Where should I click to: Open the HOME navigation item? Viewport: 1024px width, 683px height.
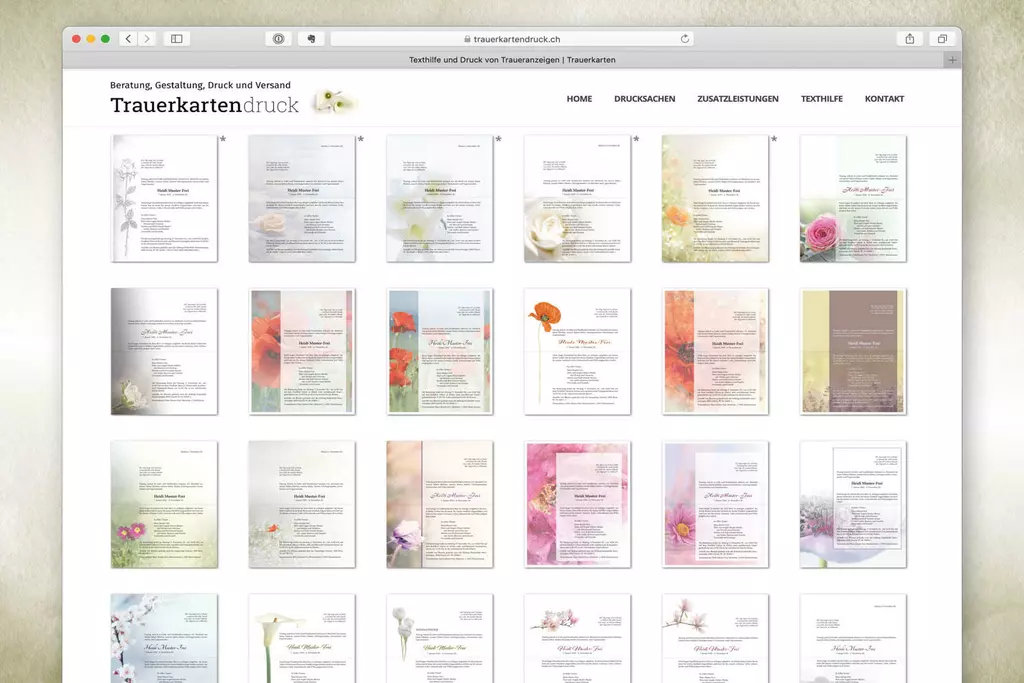[x=579, y=99]
